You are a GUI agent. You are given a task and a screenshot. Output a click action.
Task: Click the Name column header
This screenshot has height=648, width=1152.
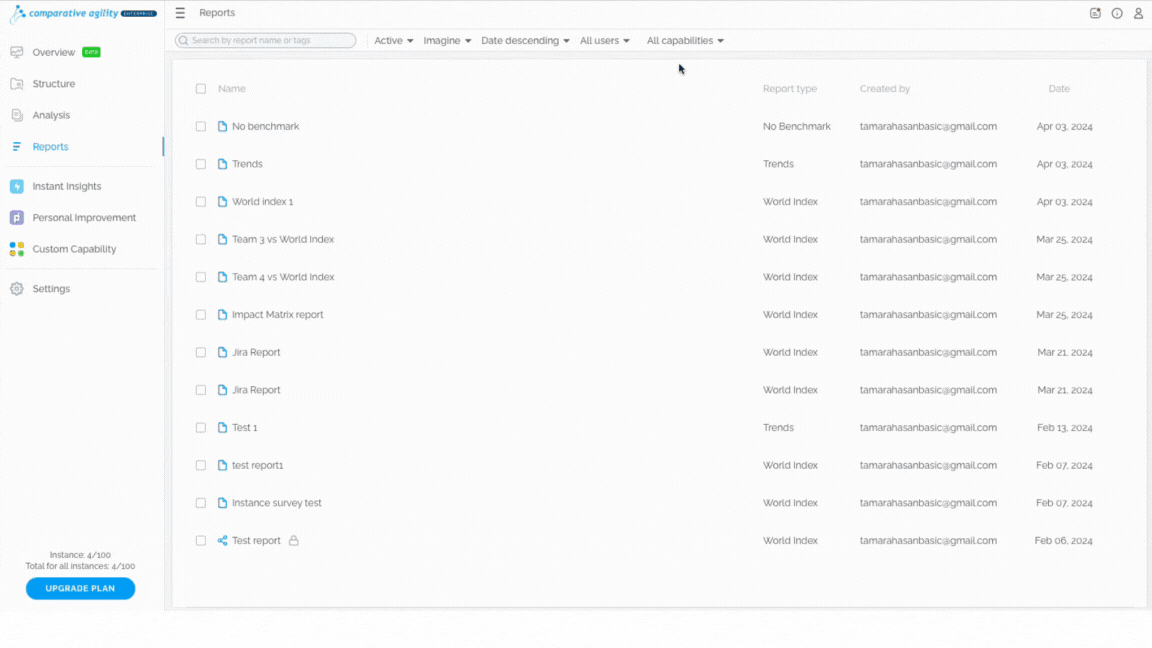point(231,89)
